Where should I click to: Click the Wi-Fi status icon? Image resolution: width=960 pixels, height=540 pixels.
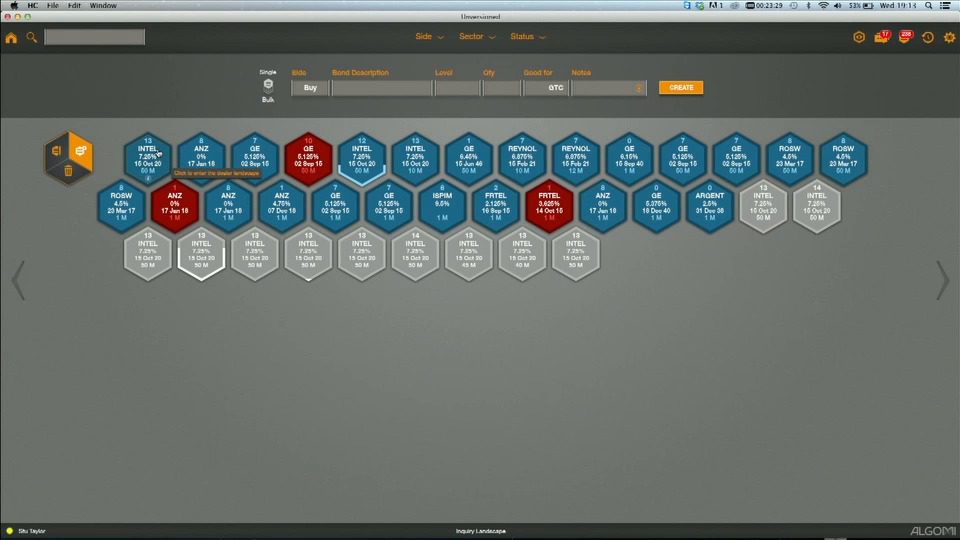823,6
